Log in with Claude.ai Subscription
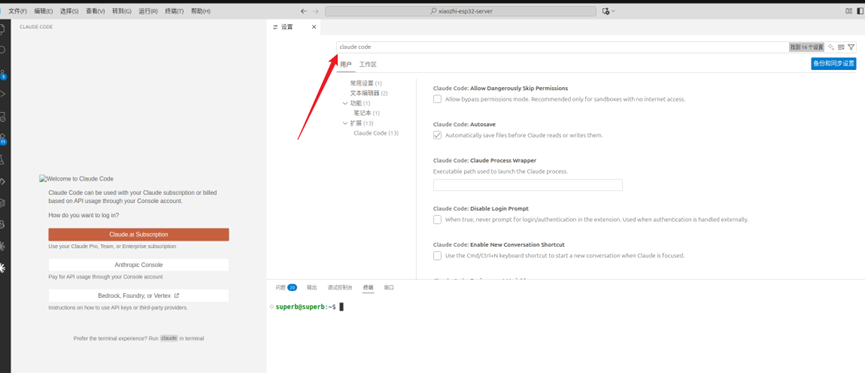865x373 pixels. (138, 235)
